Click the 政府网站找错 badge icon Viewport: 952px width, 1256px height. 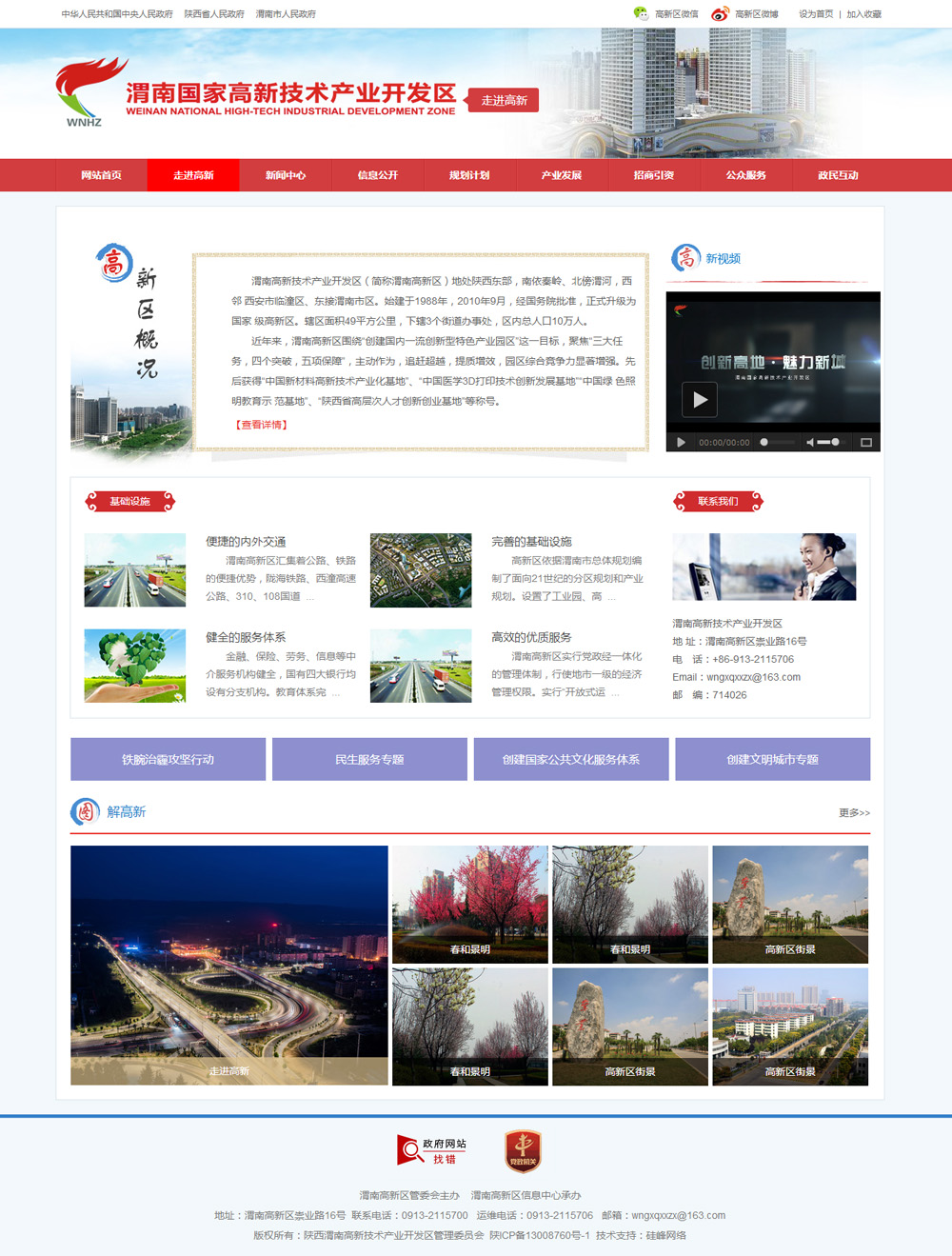(x=431, y=1150)
